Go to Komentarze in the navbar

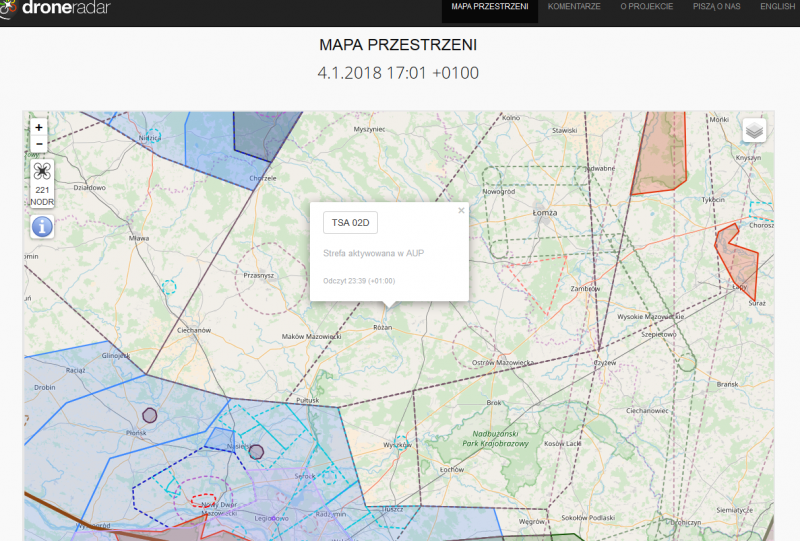pyautogui.click(x=574, y=7)
